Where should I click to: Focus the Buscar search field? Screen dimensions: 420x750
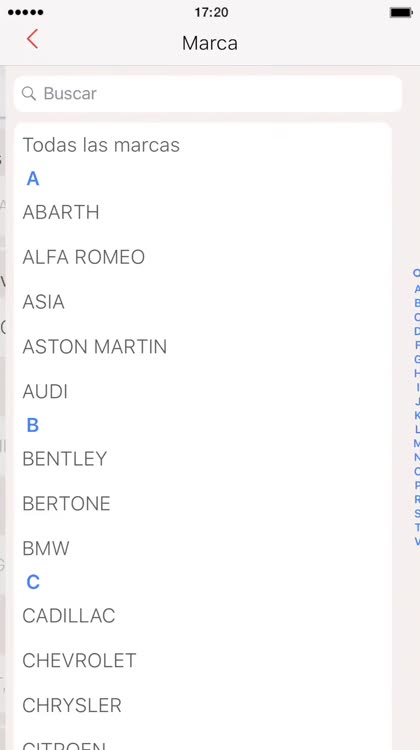pyautogui.click(x=208, y=94)
